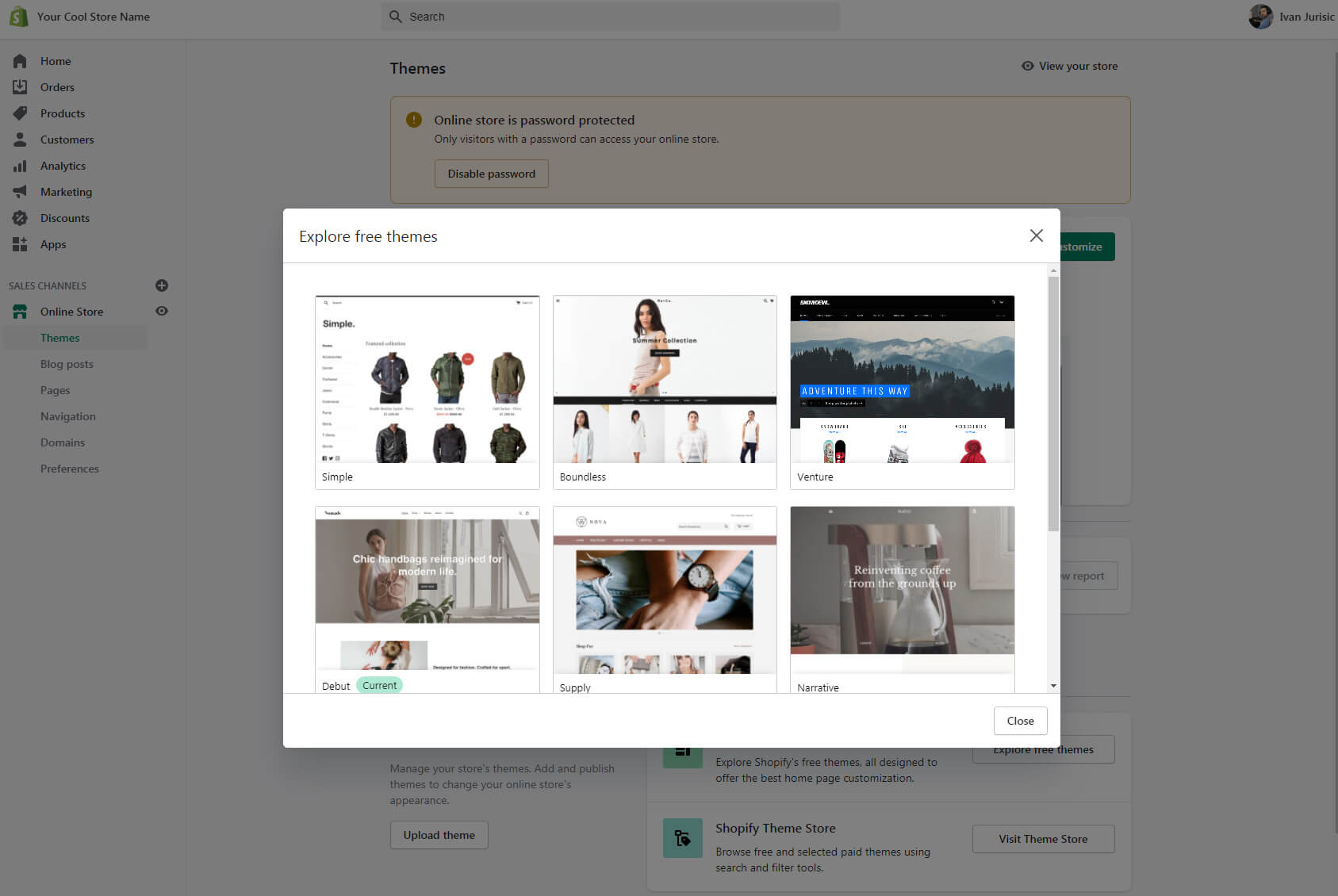Click the Shopify logo in the top bar
Image resolution: width=1338 pixels, height=896 pixels.
pyautogui.click(x=18, y=16)
